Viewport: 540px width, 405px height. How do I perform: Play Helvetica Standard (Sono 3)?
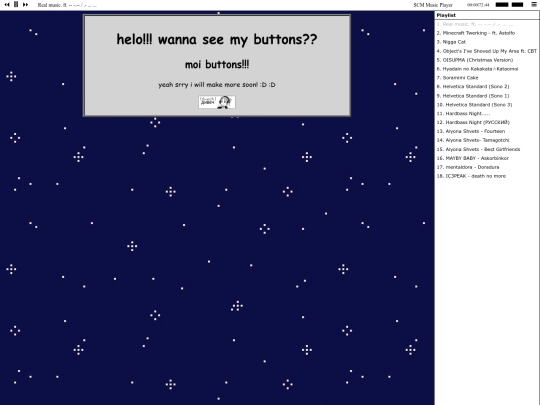pos(487,105)
